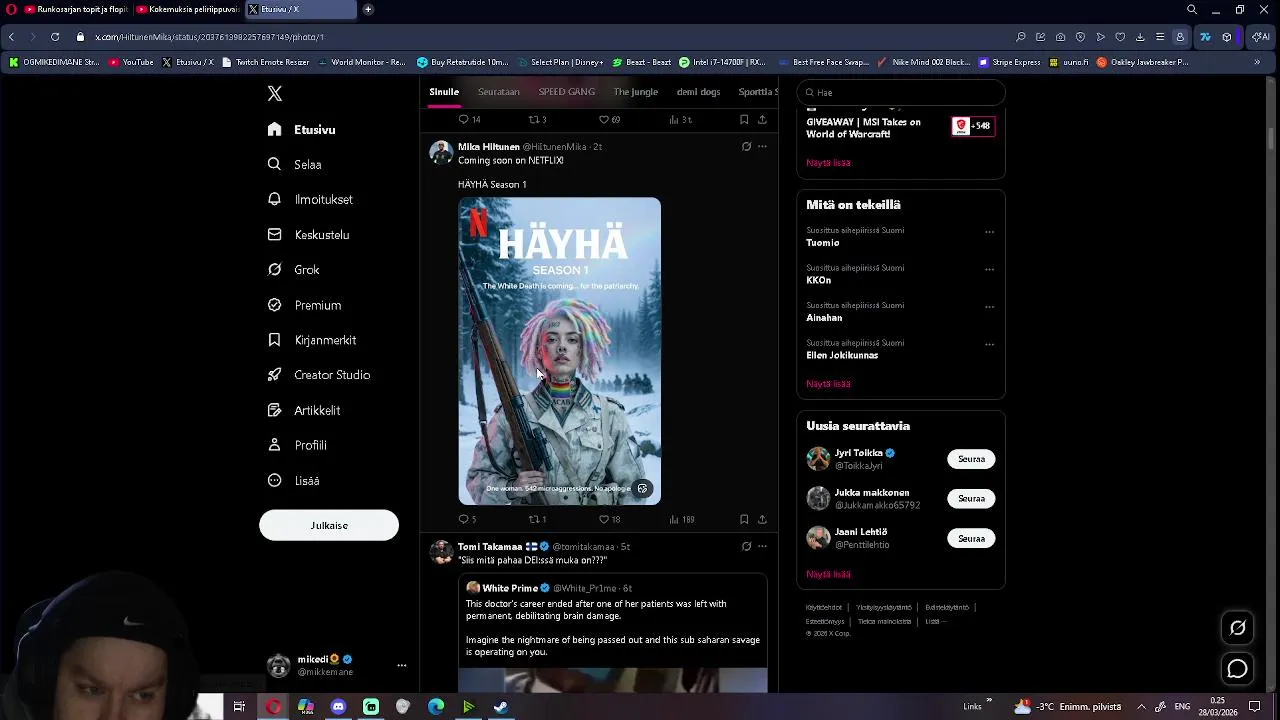Open Grok from the sidebar
This screenshot has width=1280, height=720.
point(293,270)
